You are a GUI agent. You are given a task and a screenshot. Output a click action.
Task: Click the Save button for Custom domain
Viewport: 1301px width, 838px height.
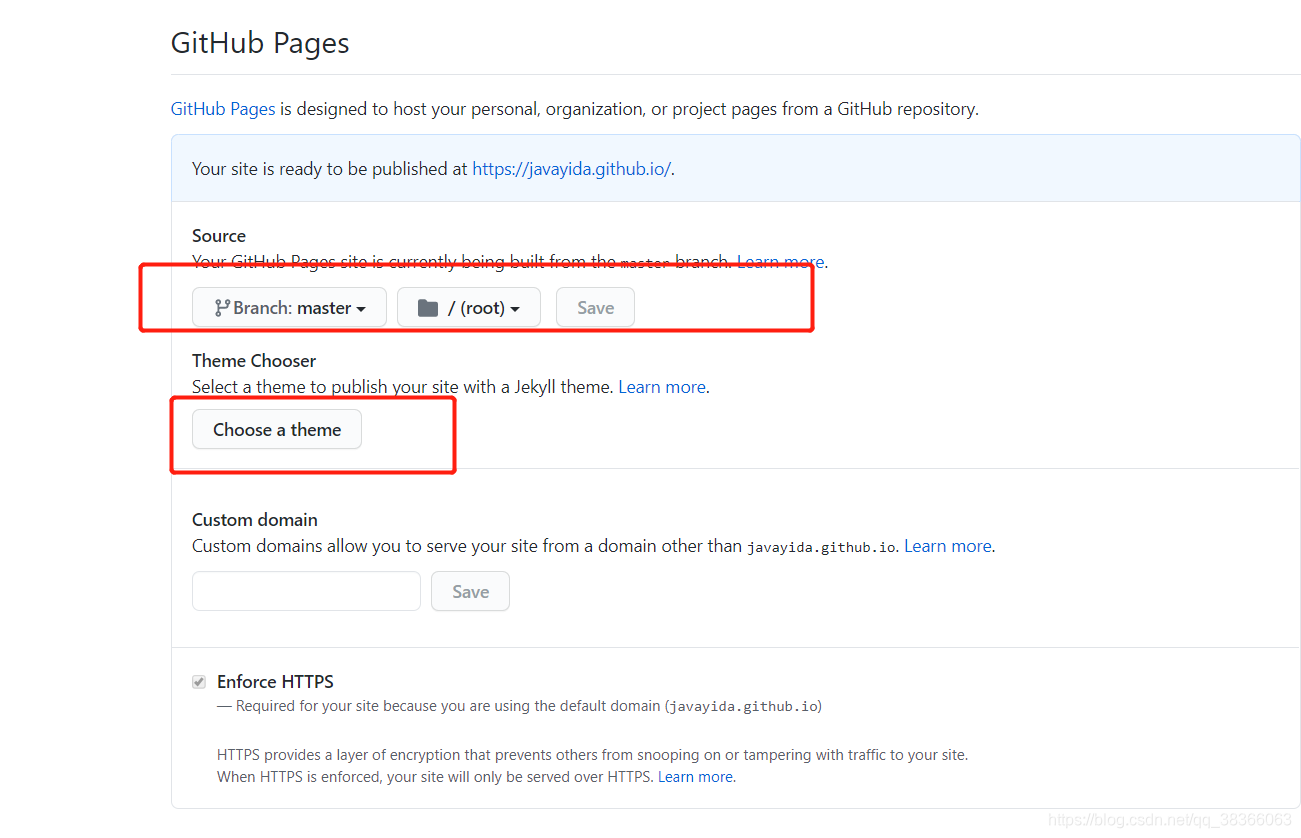(470, 591)
